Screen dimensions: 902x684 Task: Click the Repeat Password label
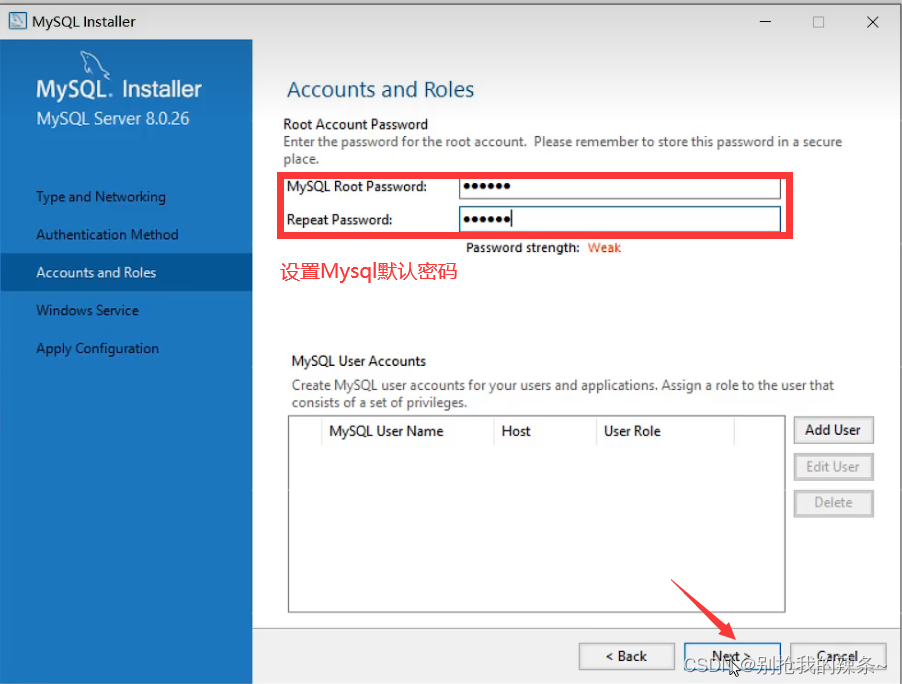tap(339, 220)
